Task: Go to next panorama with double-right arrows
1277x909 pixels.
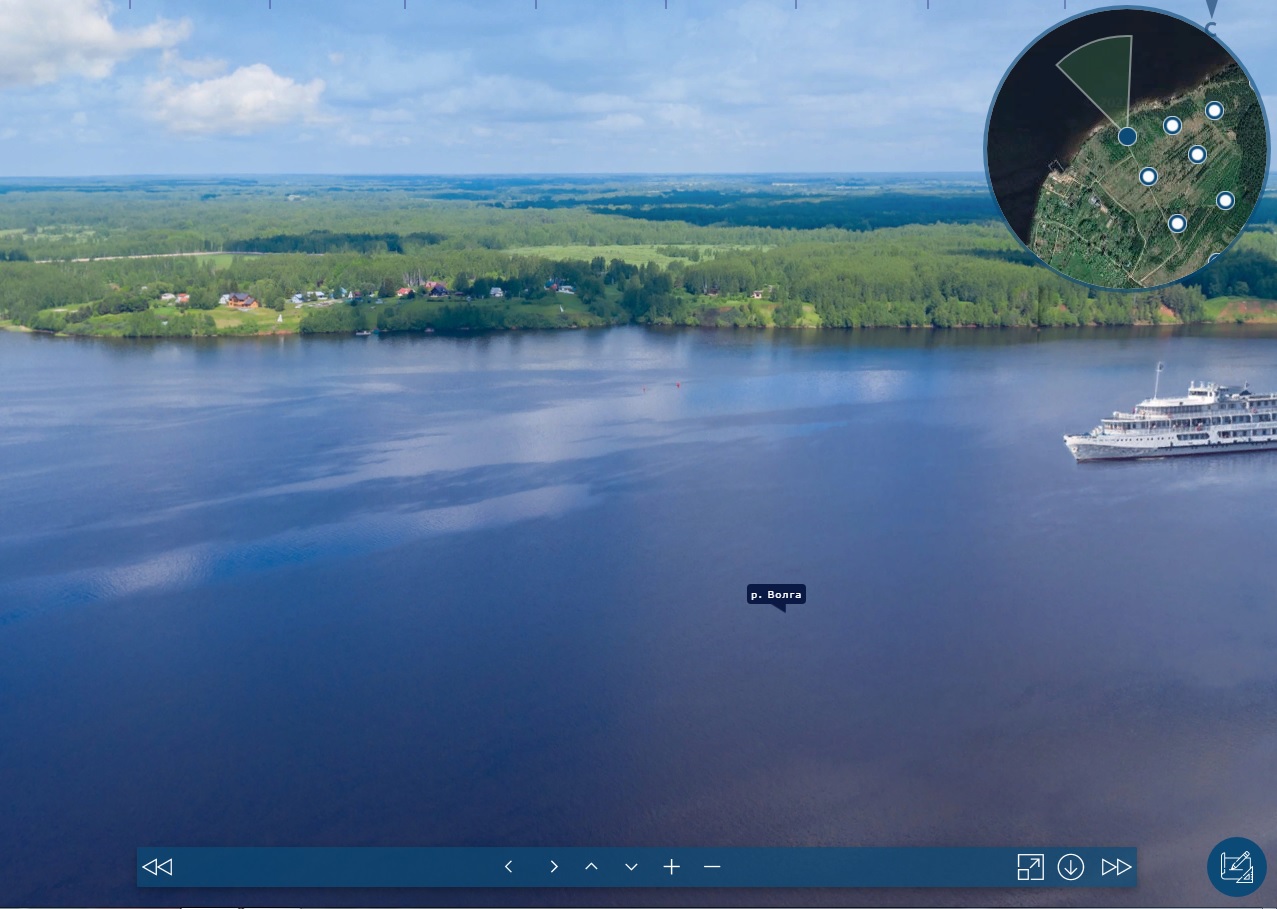Action: click(x=1116, y=867)
